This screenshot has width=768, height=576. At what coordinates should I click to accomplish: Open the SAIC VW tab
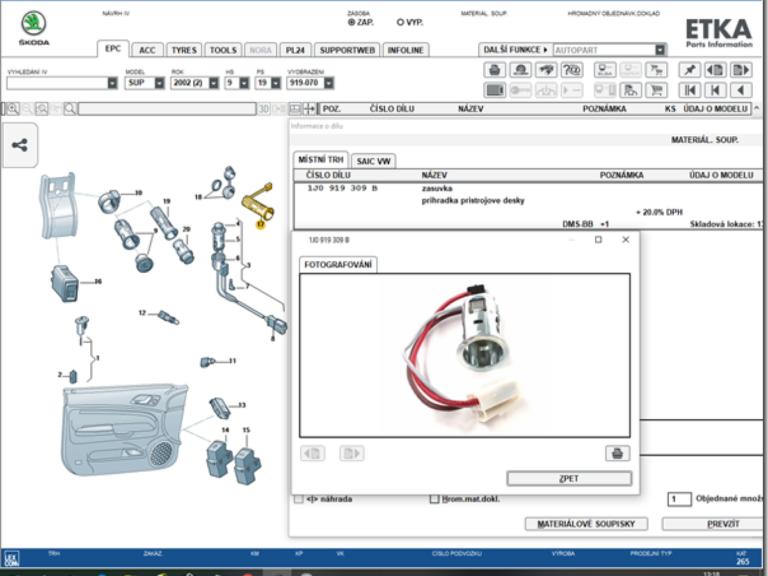pos(373,160)
